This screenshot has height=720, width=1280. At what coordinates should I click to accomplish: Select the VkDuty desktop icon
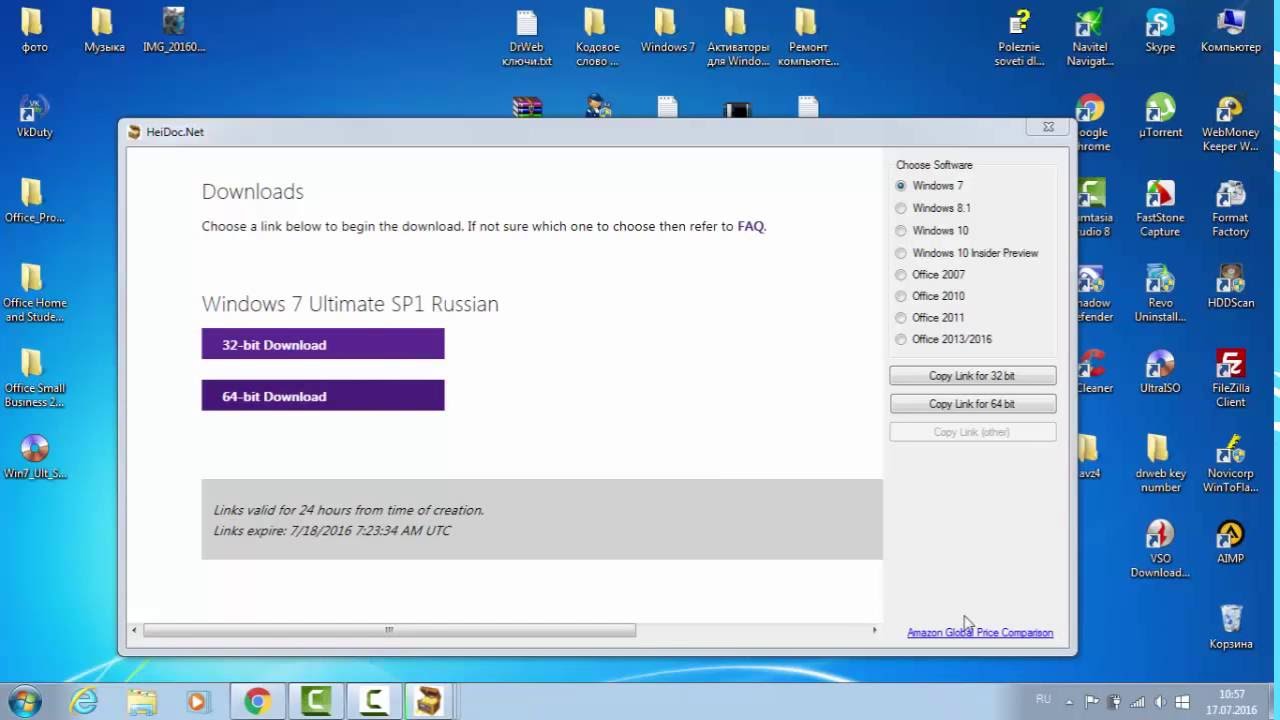point(34,116)
